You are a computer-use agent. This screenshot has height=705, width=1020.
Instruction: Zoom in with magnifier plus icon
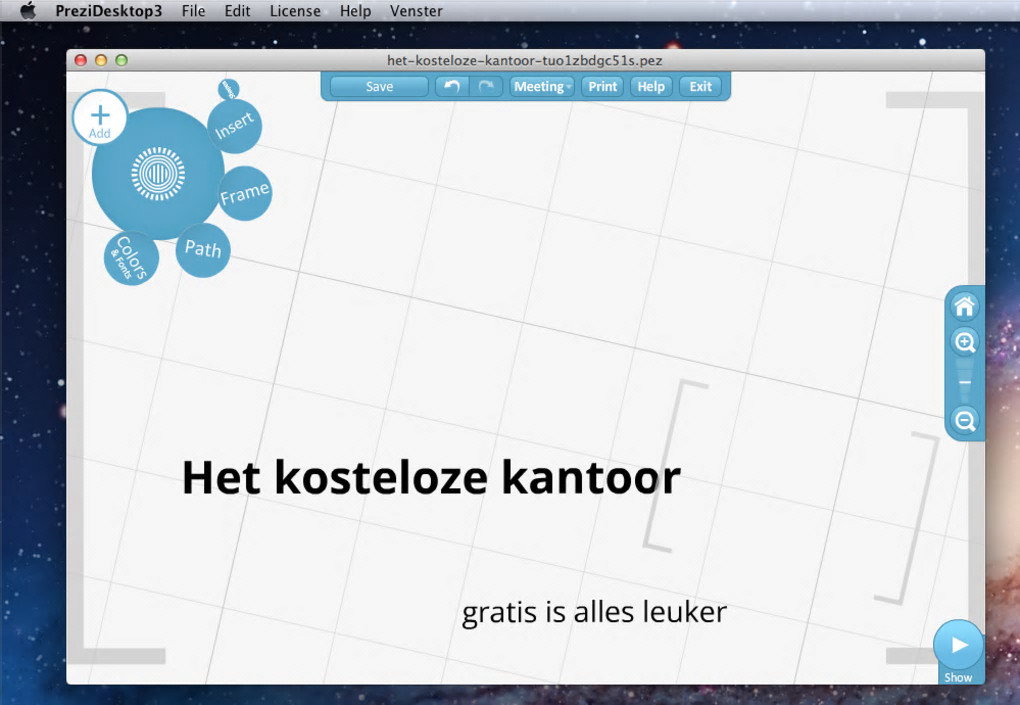point(965,342)
